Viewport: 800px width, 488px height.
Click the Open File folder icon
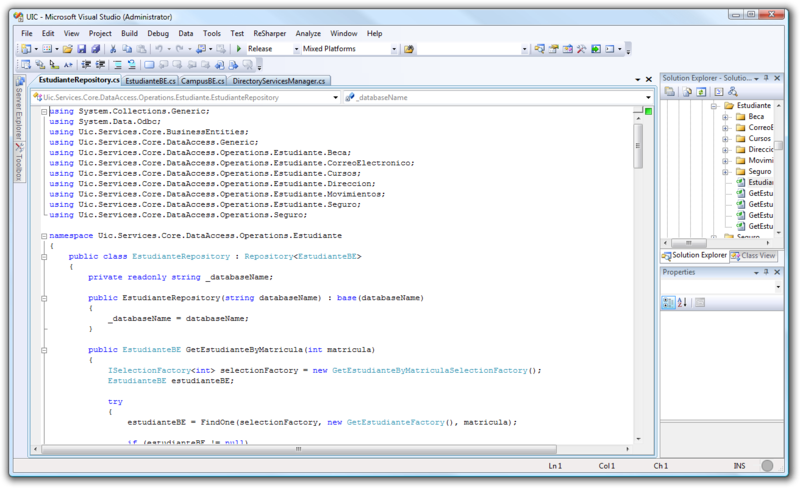68,48
